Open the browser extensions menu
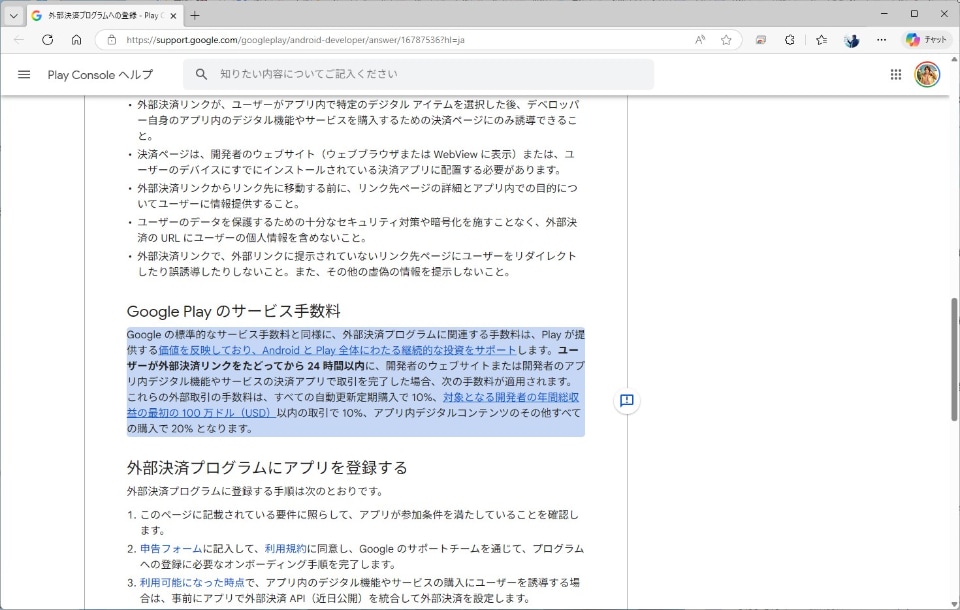Screen dimensions: 960x610 [x=790, y=40]
